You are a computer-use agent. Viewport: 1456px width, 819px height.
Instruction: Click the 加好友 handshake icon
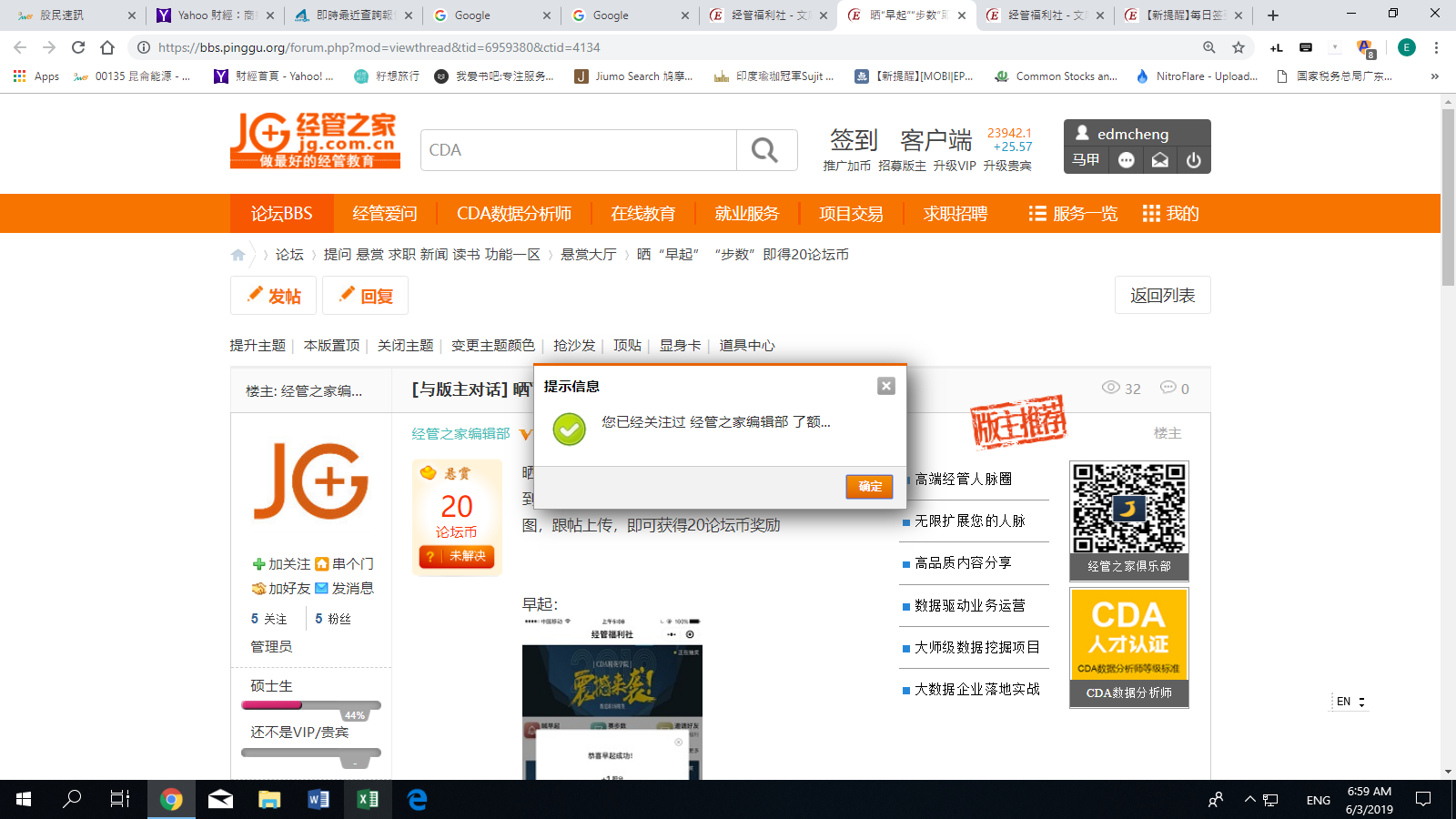(x=258, y=589)
